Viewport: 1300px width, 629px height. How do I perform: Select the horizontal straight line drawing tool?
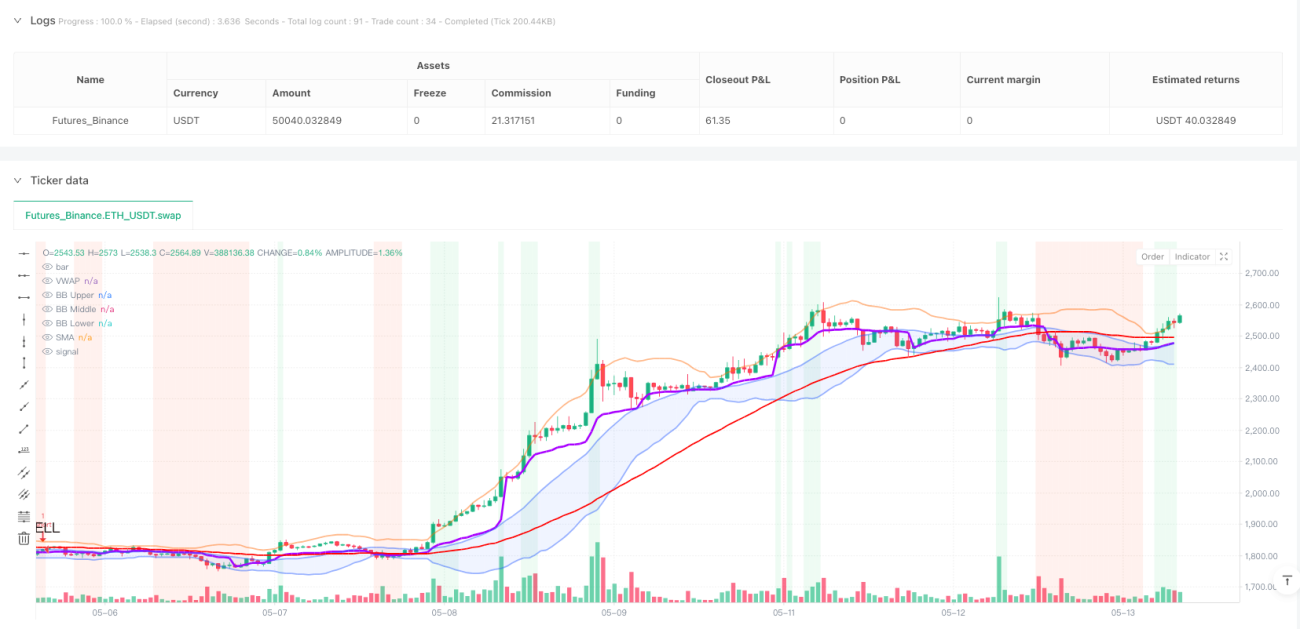(x=24, y=252)
